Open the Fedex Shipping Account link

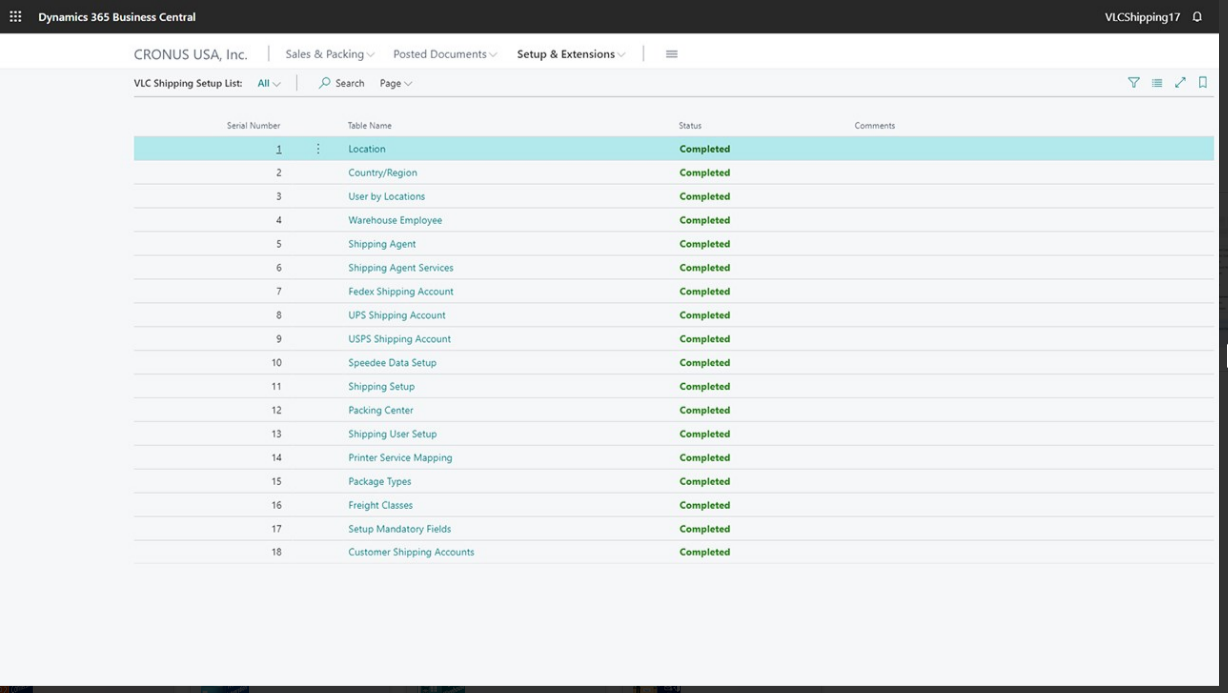coord(400,292)
